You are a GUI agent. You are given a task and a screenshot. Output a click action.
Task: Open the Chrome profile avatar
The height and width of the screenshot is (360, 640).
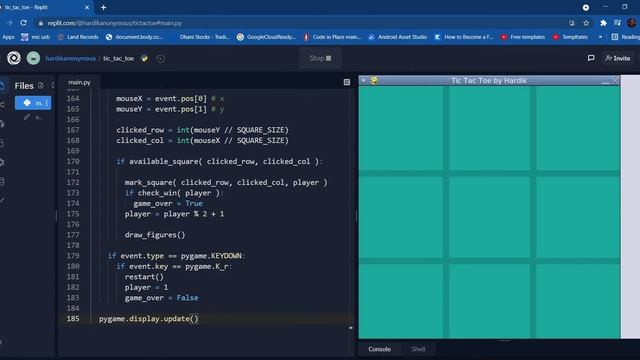point(631,23)
